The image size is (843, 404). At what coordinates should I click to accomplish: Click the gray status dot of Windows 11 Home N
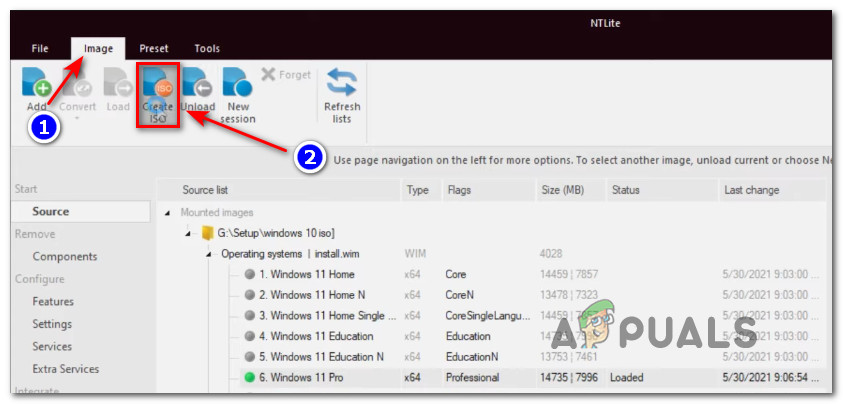pos(249,295)
